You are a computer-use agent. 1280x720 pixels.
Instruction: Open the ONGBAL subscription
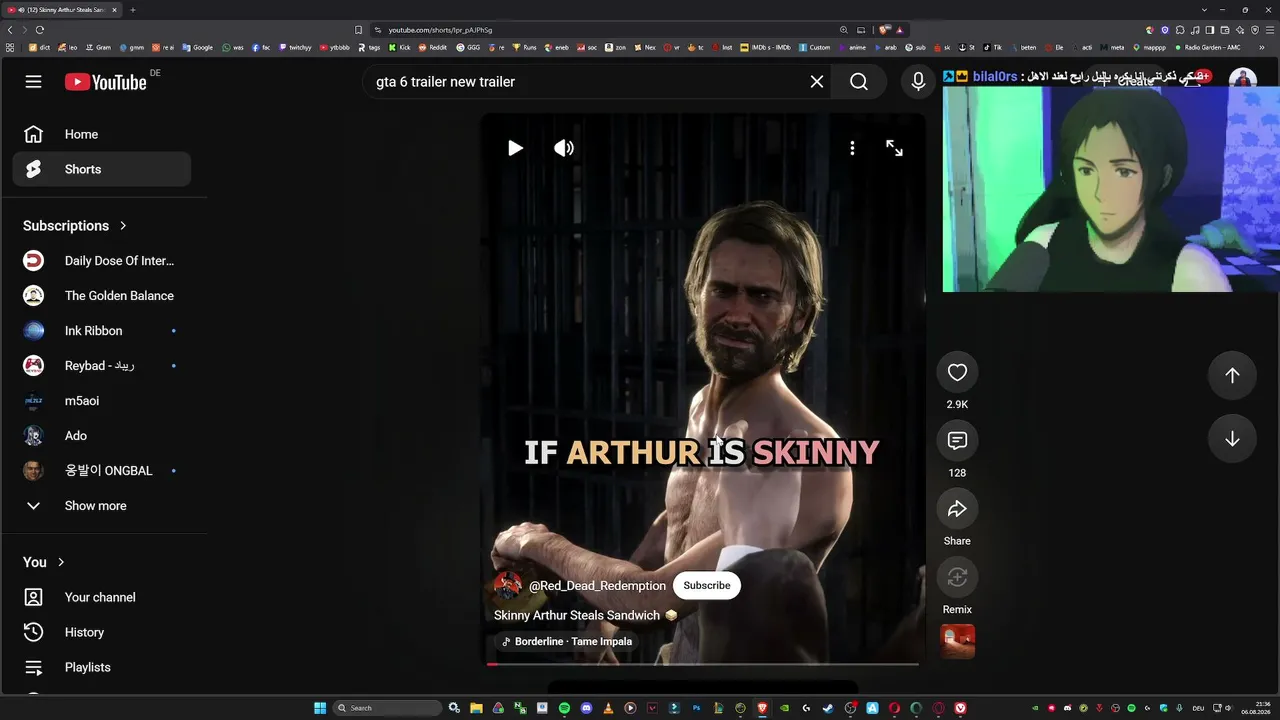[x=102, y=471]
